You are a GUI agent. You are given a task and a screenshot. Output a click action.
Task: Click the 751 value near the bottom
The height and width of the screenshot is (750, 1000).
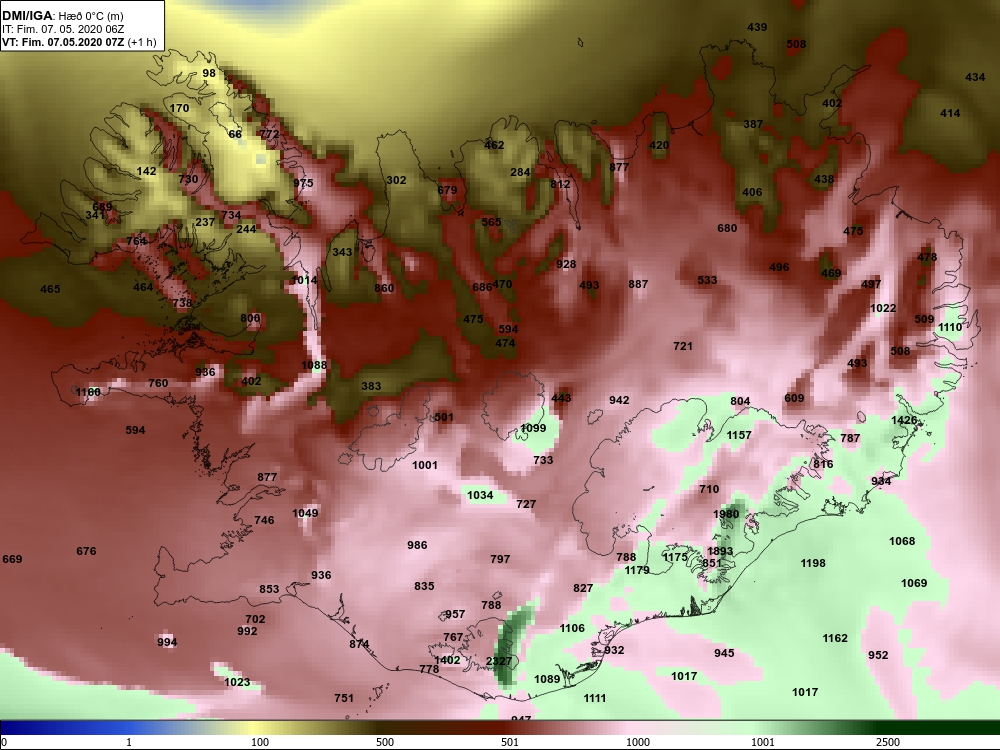click(344, 698)
